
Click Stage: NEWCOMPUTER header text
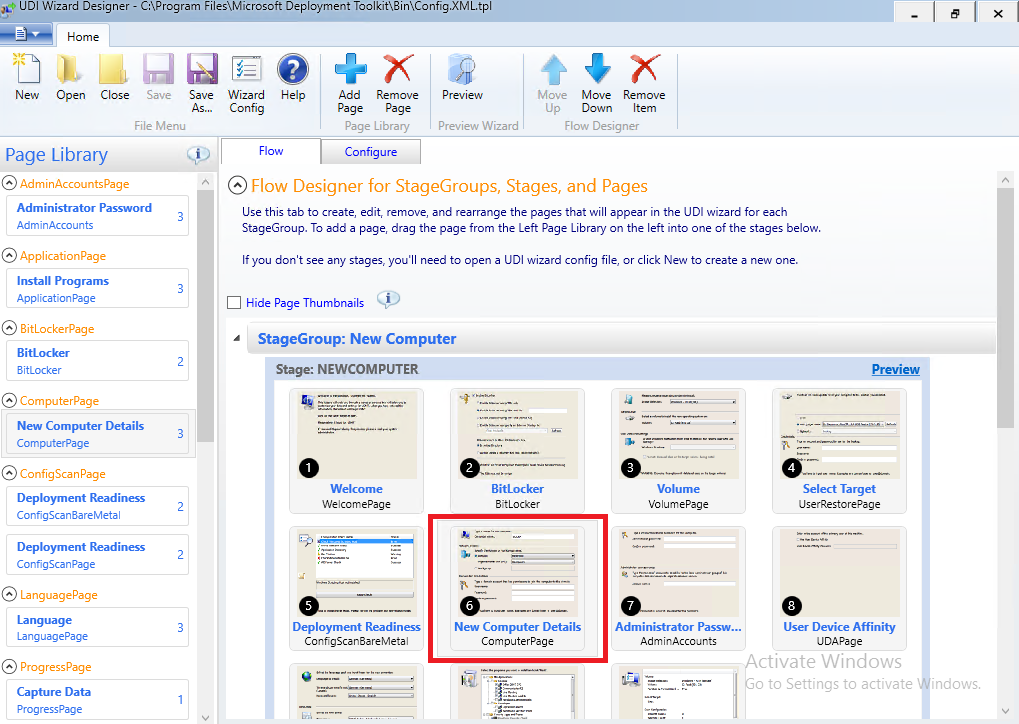pyautogui.click(x=347, y=369)
